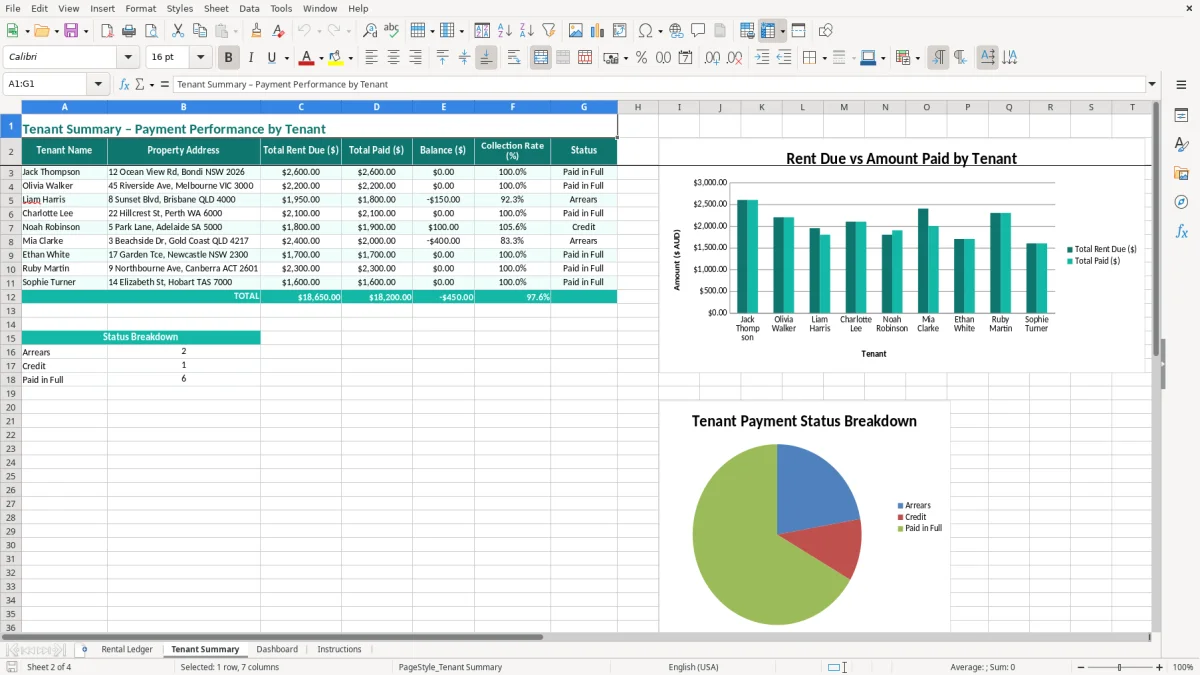Screen dimensions: 1200x675
Task: Click Clear Direct Formatting icon
Action: 278,31
